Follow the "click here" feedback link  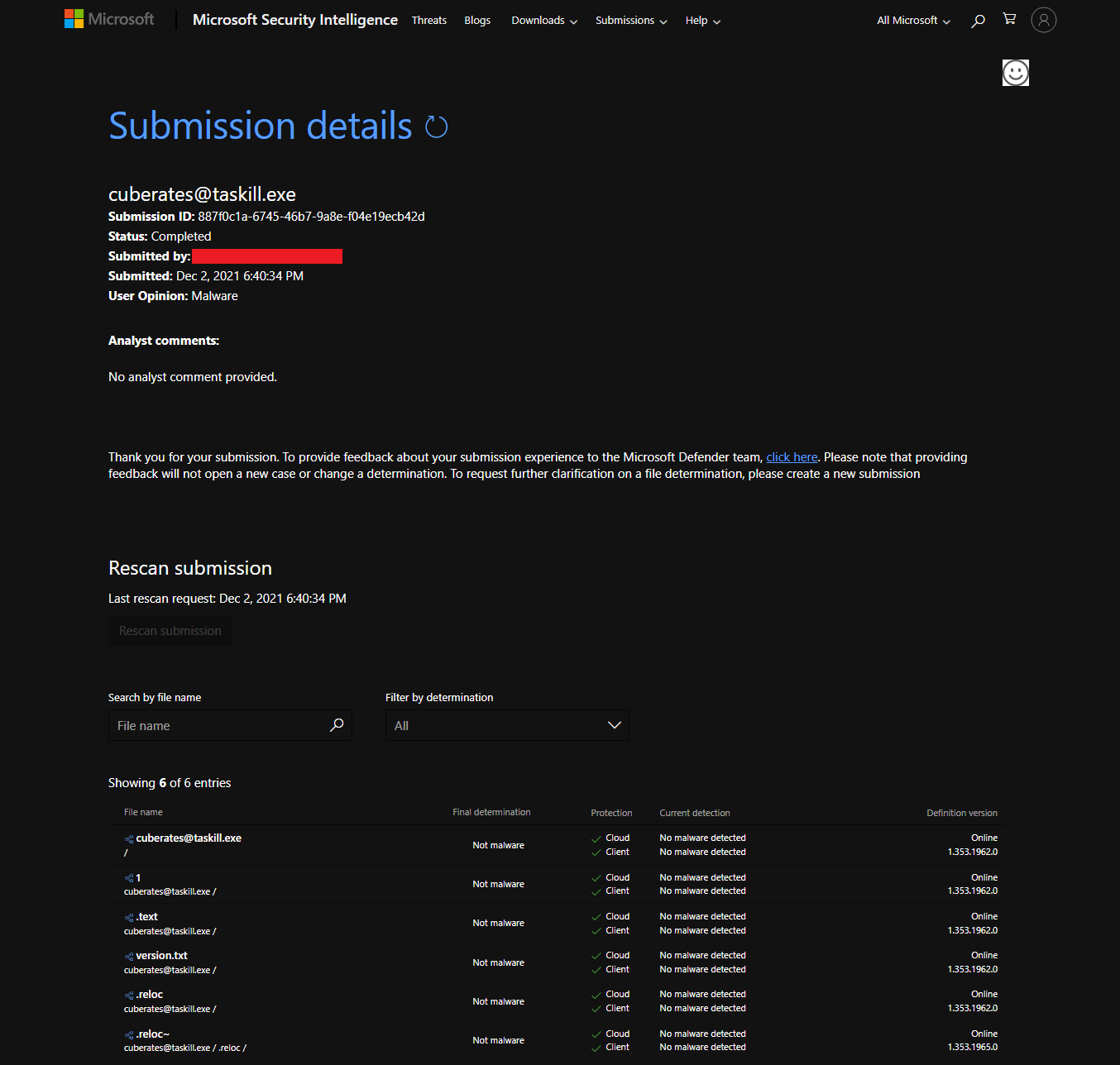(x=792, y=457)
